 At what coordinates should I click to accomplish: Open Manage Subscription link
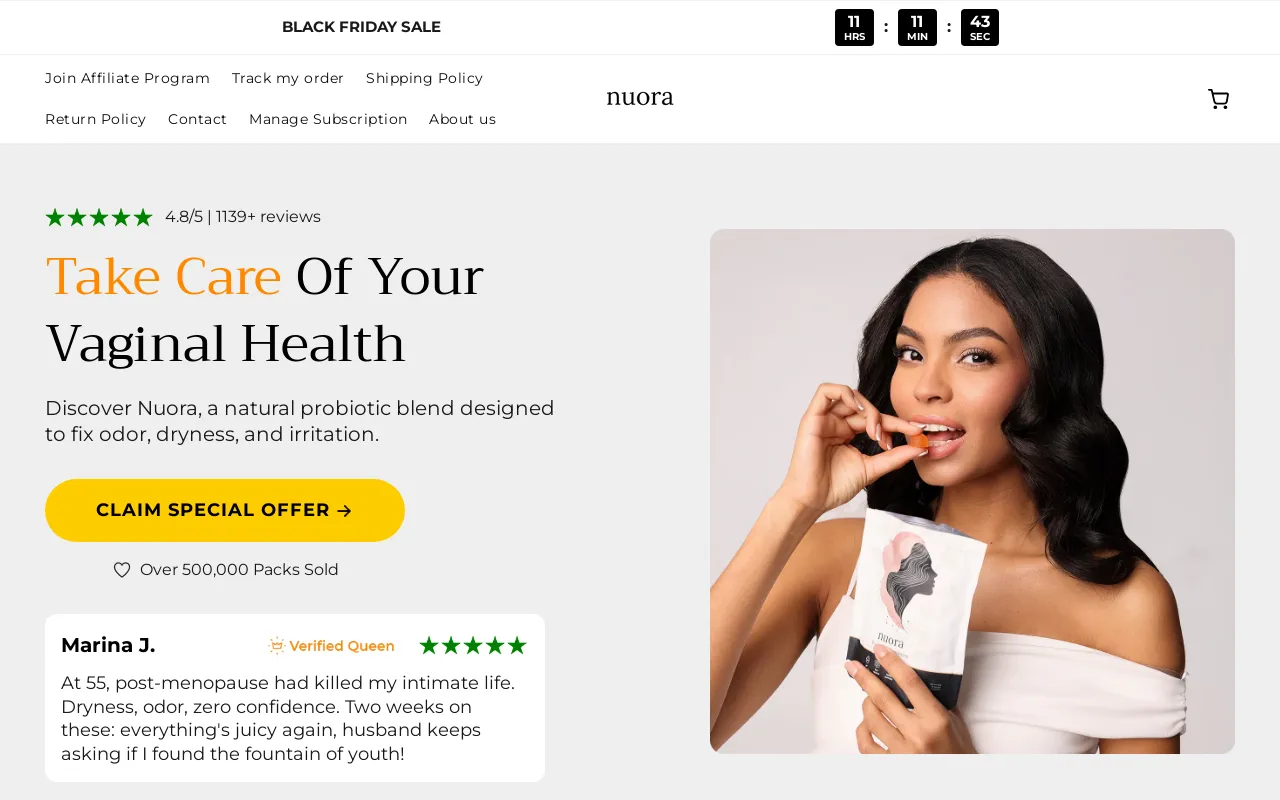(328, 119)
